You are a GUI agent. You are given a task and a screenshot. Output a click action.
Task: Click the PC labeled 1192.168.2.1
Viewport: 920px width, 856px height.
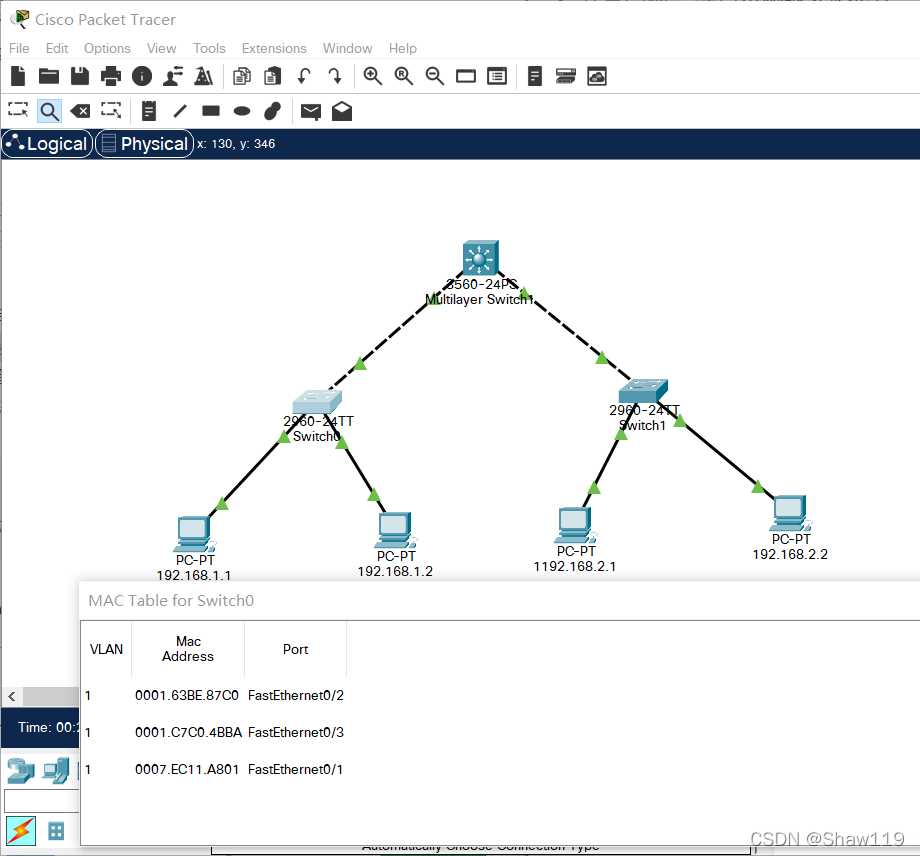coord(576,525)
